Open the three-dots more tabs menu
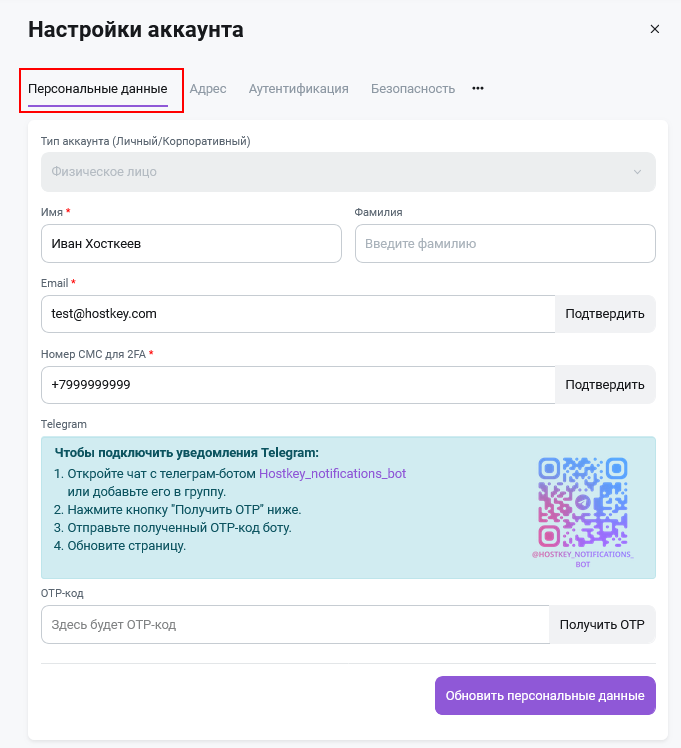The width and height of the screenshot is (681, 748). coord(478,88)
